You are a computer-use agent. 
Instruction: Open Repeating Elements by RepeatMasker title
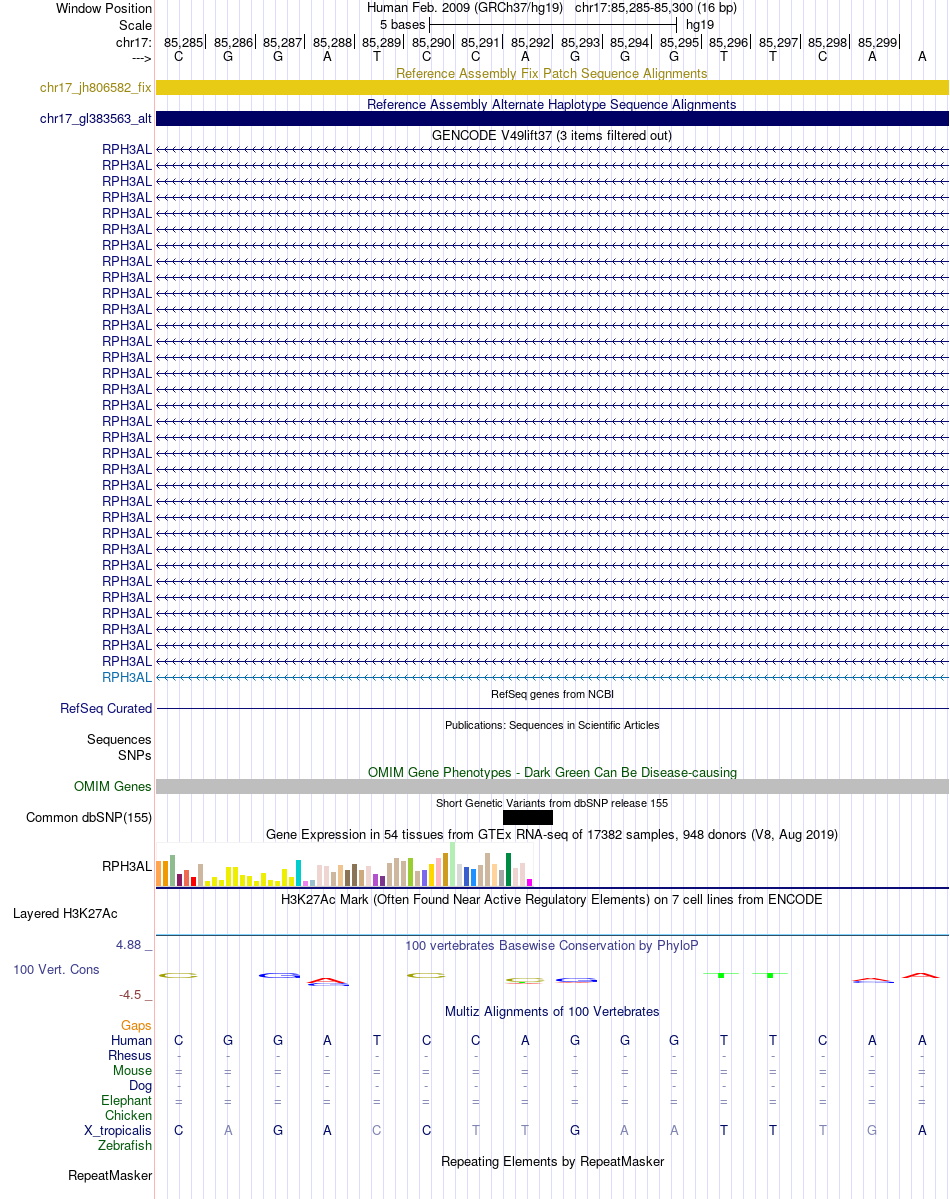coord(551,1162)
